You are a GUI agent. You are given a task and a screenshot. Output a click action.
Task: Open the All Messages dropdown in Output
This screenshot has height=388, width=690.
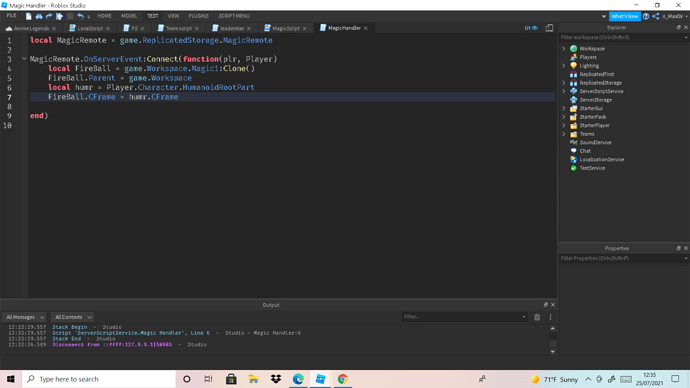pyautogui.click(x=25, y=317)
